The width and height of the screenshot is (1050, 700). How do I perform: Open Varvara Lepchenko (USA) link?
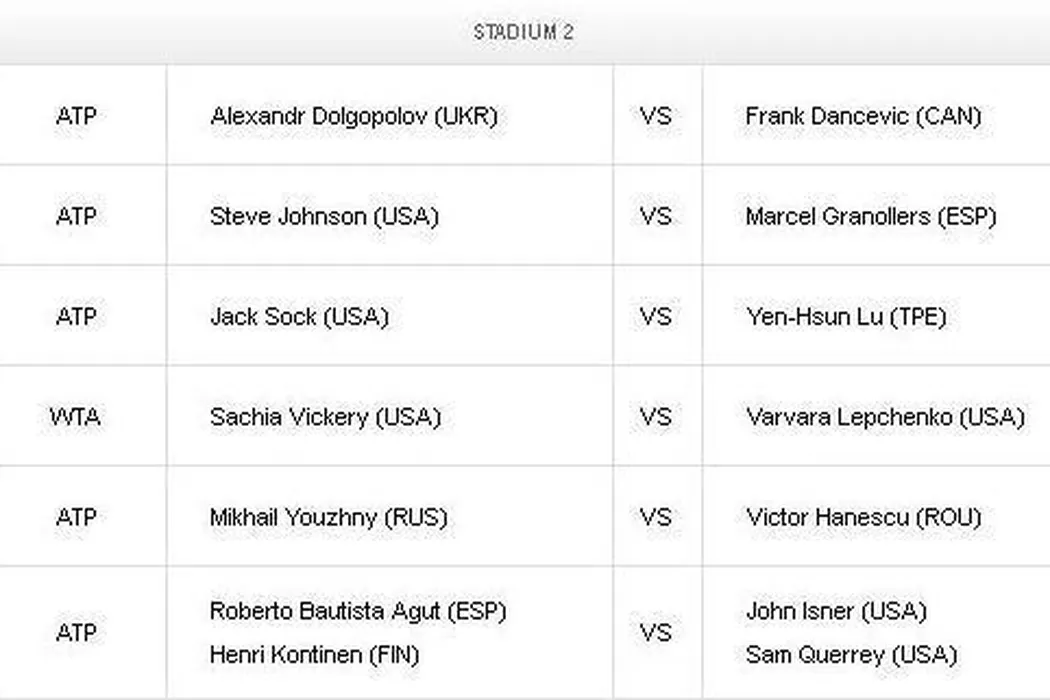click(885, 417)
